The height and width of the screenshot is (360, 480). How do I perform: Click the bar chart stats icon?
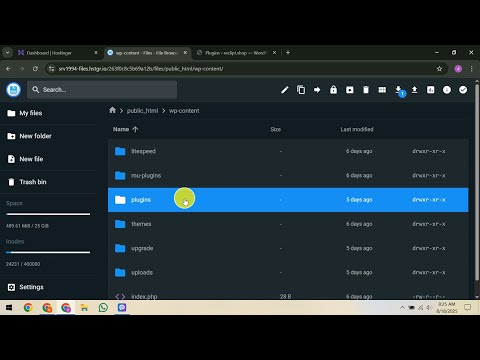(431, 90)
